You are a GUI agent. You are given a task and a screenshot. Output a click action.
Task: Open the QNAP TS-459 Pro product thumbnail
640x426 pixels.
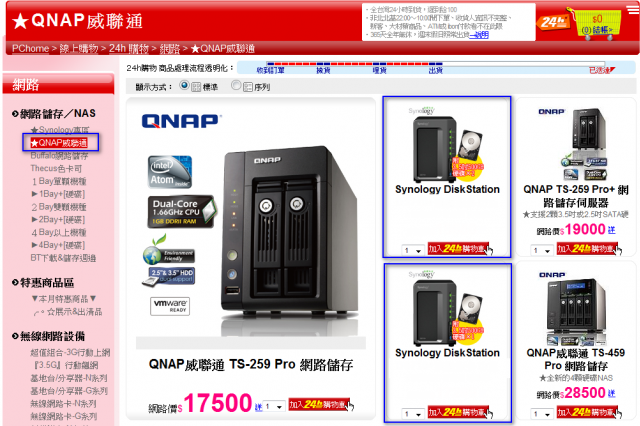click(576, 308)
